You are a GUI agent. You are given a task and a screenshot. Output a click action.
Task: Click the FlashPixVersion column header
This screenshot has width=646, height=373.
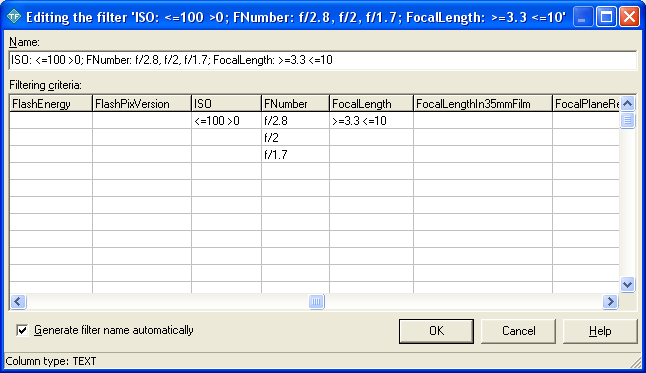click(142, 104)
